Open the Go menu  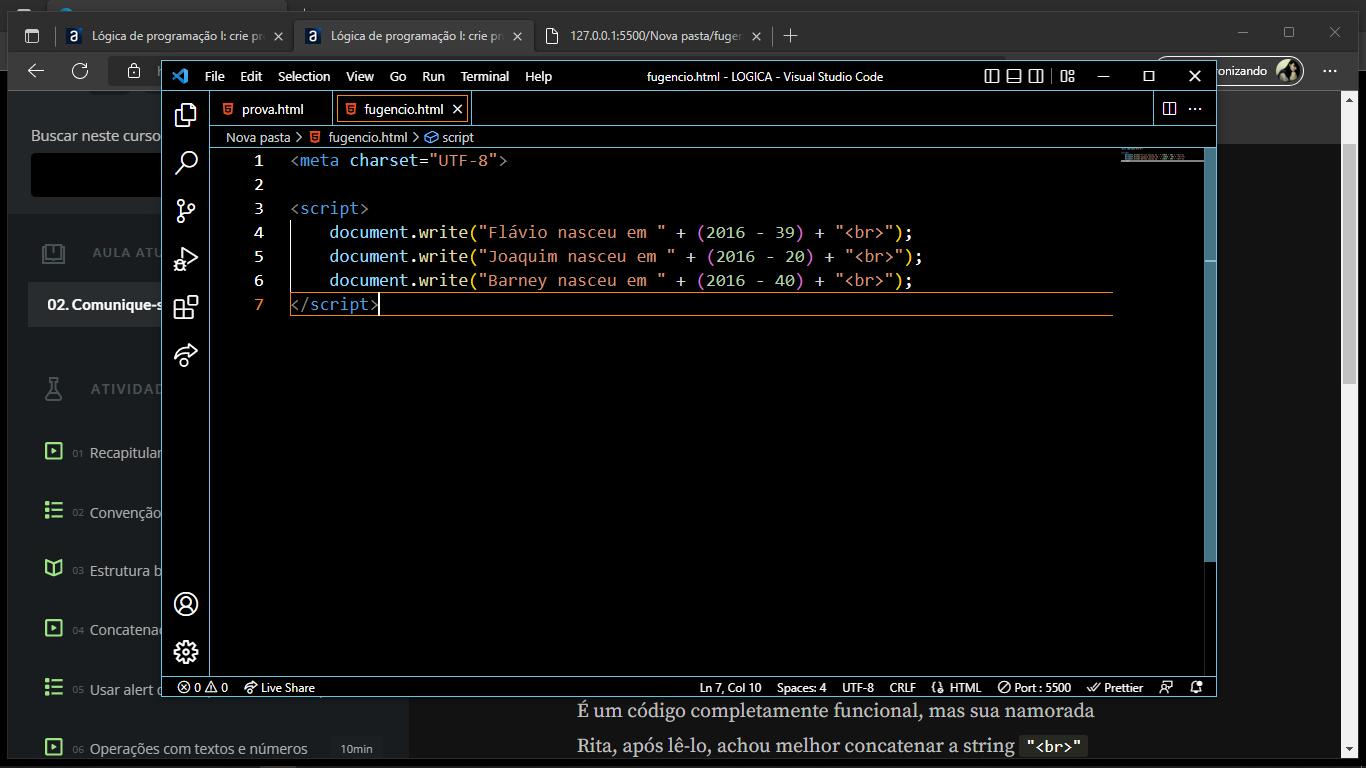tap(398, 76)
